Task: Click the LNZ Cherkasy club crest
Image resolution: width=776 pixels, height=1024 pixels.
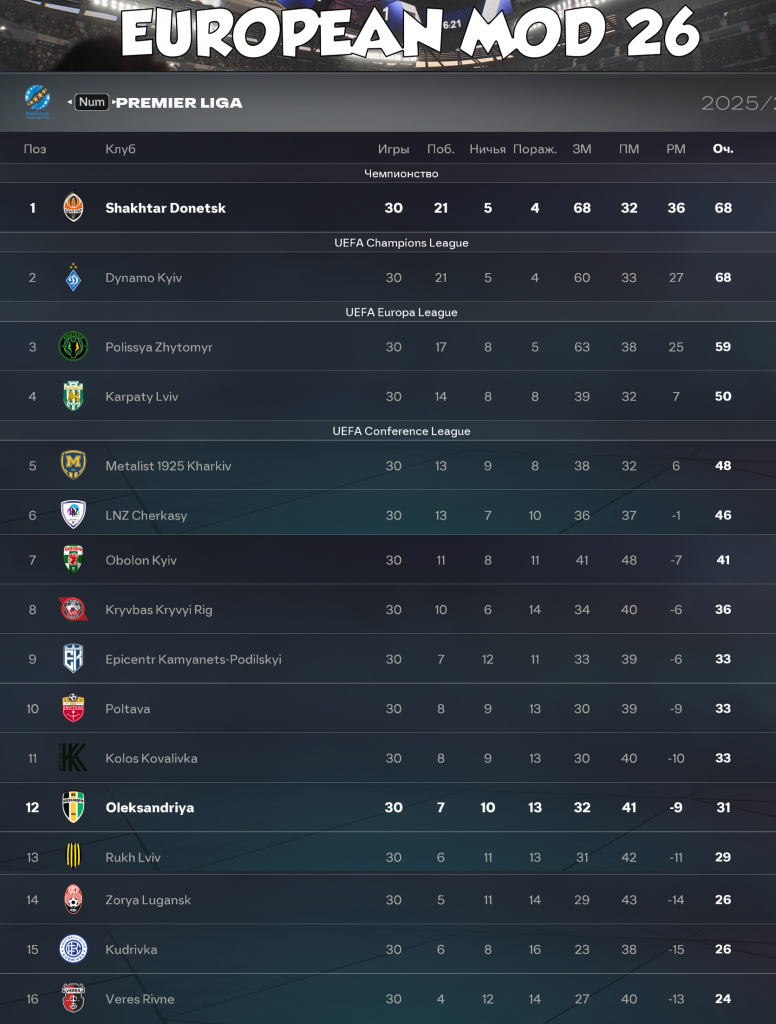Action: (x=73, y=515)
